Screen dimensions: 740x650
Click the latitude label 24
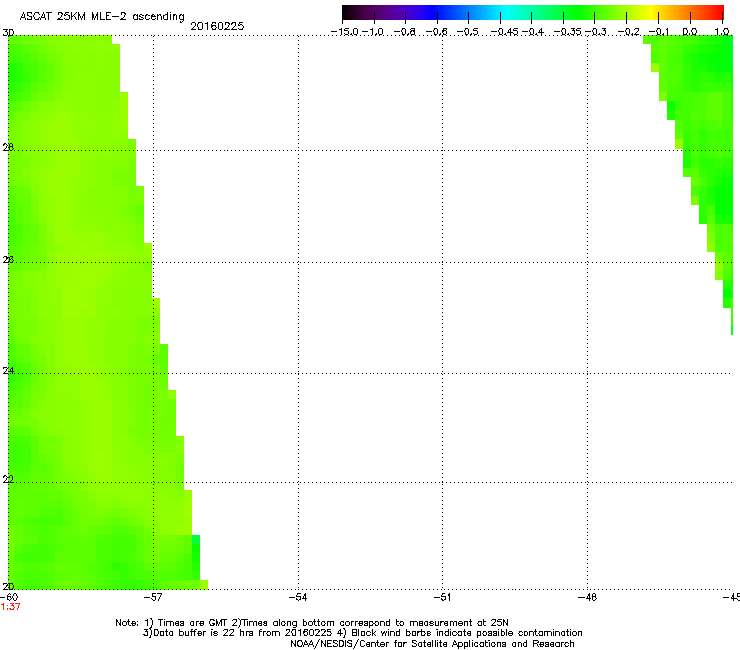pyautogui.click(x=8, y=371)
